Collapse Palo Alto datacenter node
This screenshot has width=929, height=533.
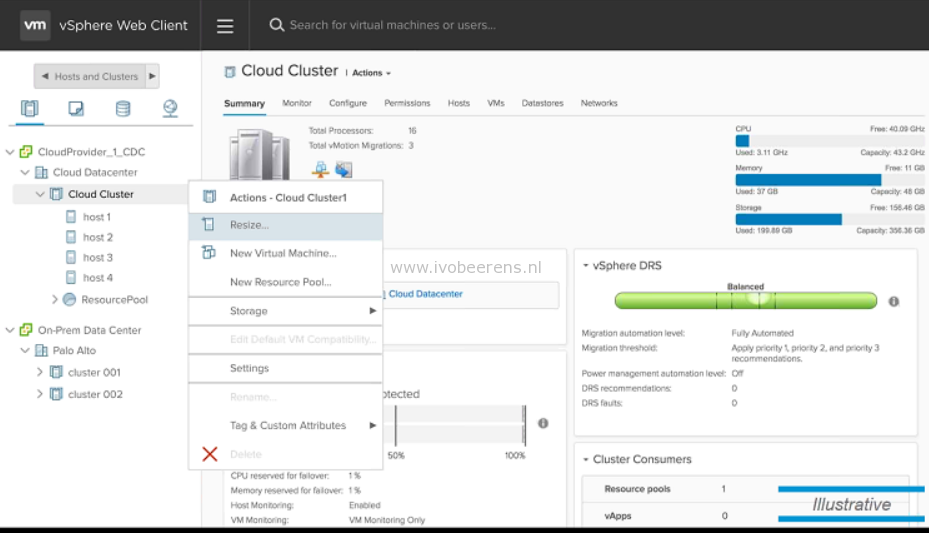25,351
